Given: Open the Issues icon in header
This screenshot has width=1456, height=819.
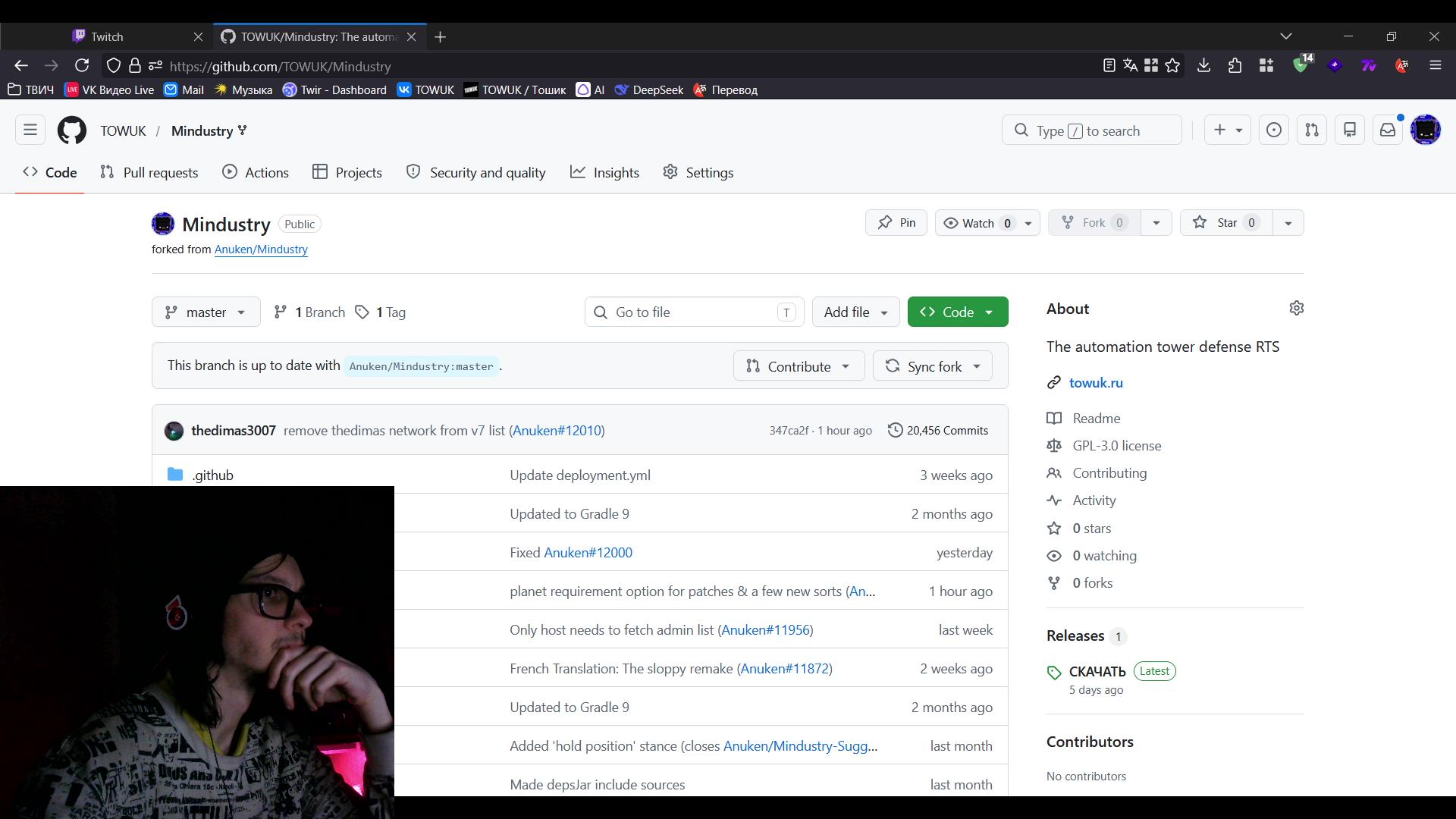Looking at the screenshot, I should click(x=1274, y=130).
